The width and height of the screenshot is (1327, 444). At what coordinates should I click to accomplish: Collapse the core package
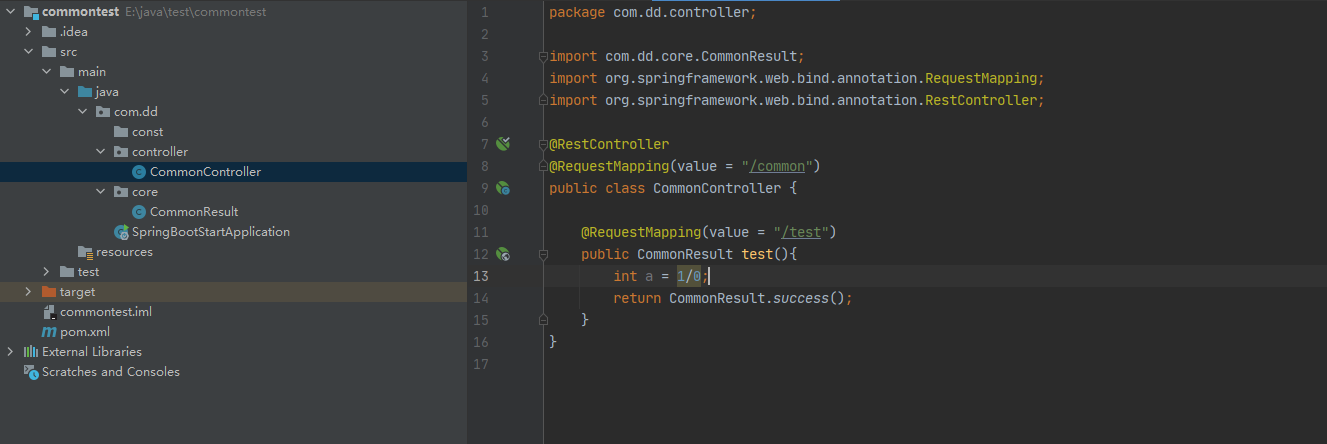(101, 192)
